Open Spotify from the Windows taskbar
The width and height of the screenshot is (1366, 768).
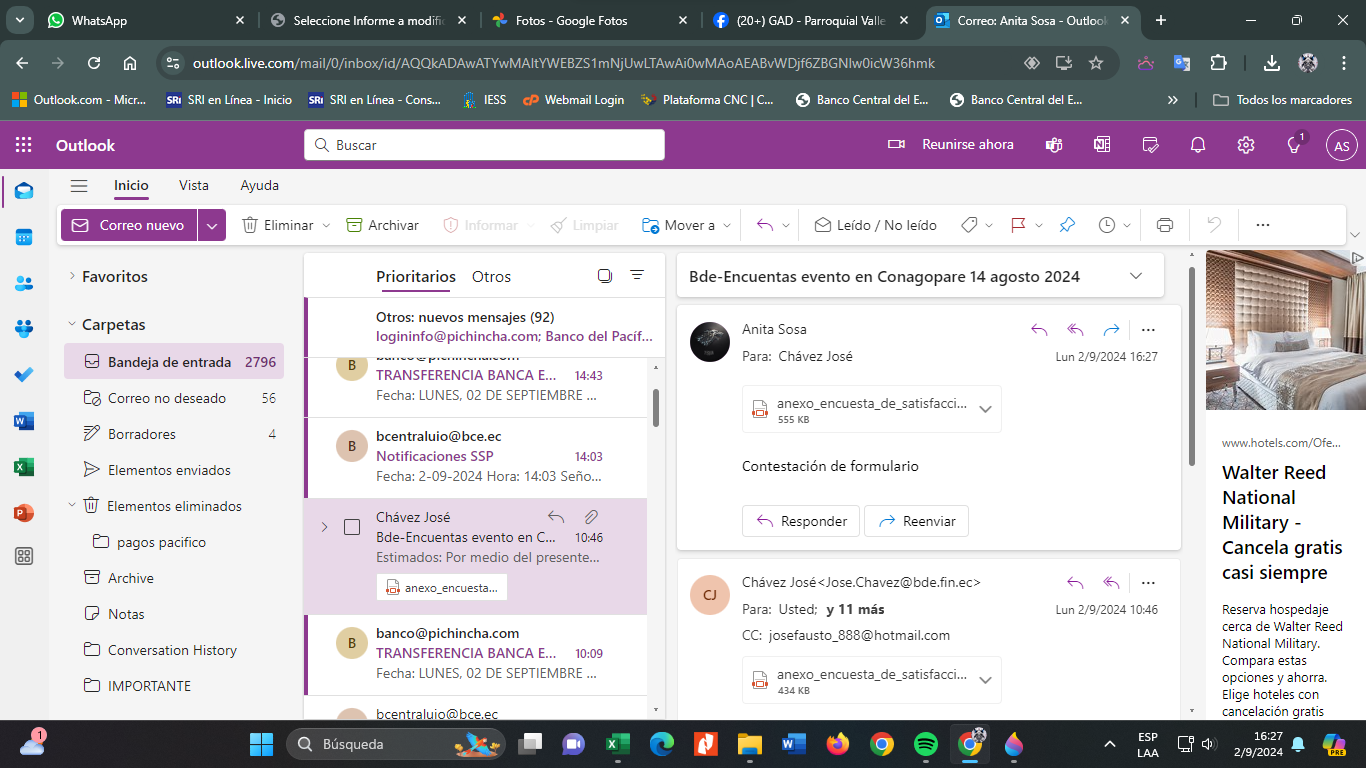tap(925, 744)
